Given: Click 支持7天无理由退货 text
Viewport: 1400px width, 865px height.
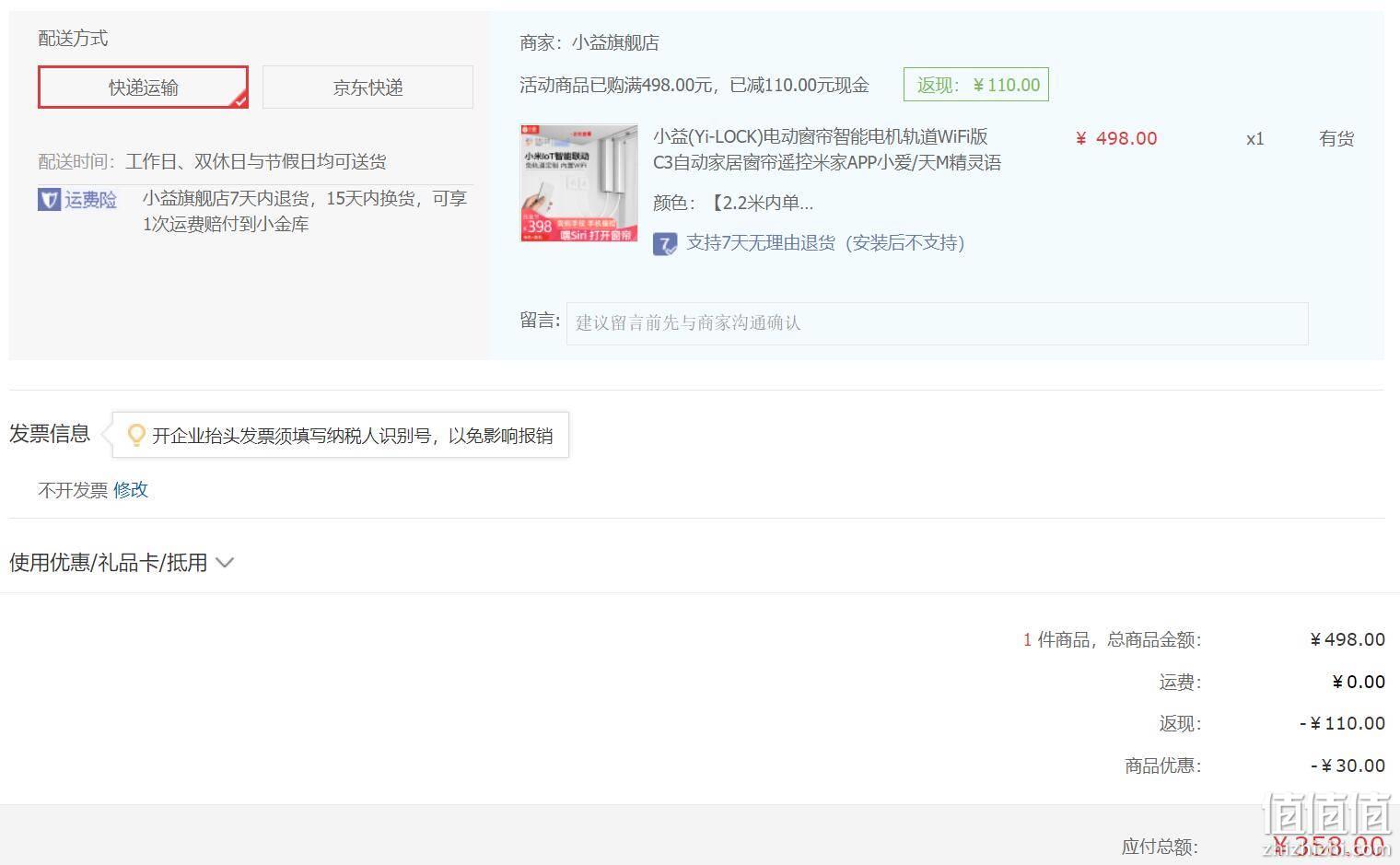Looking at the screenshot, I should [825, 243].
